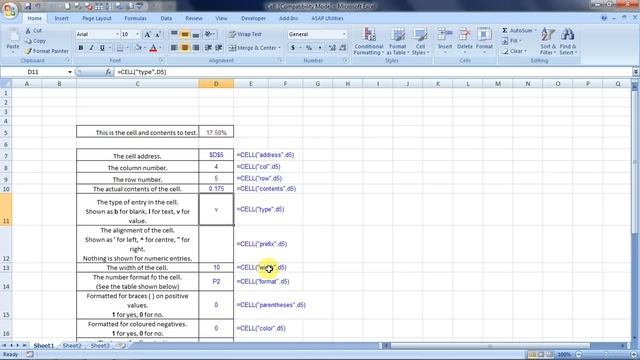Click the Merge & Center button
Image resolution: width=640 pixels, height=360 pixels.
click(254, 48)
